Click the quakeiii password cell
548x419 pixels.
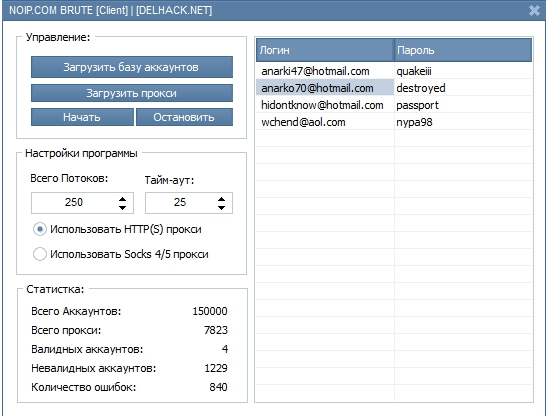pos(463,71)
